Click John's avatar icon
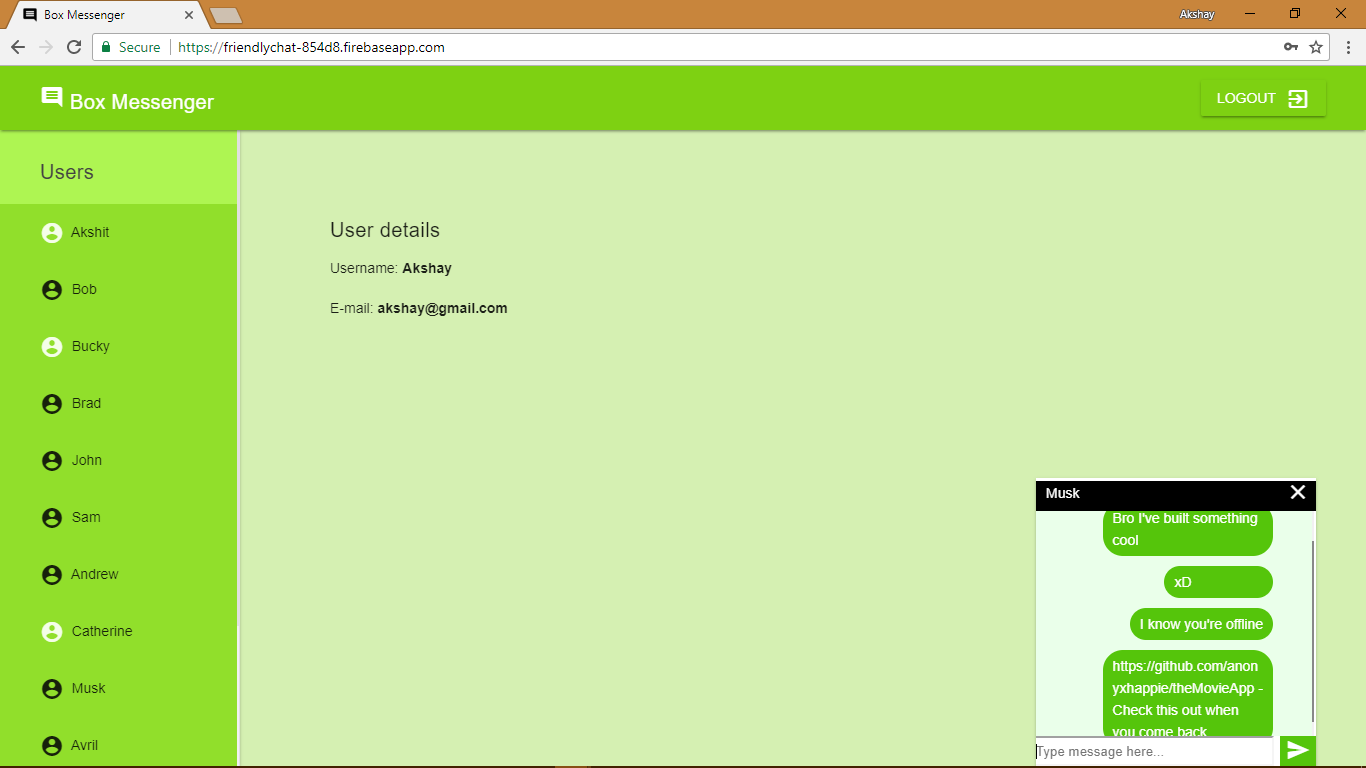Image resolution: width=1366 pixels, height=768 pixels. click(52, 461)
